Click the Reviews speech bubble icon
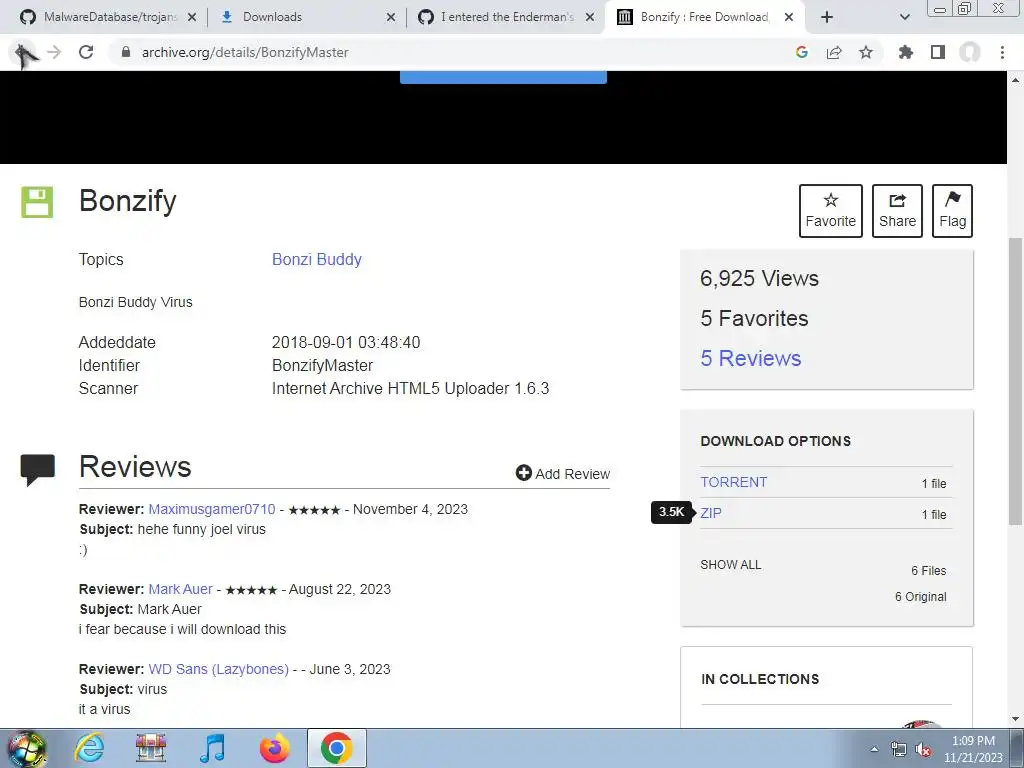The image size is (1024, 768). click(x=37, y=470)
